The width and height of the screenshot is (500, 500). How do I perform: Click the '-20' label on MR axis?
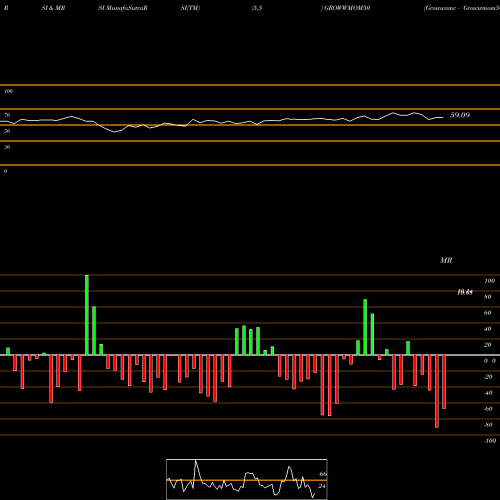pos(488,377)
